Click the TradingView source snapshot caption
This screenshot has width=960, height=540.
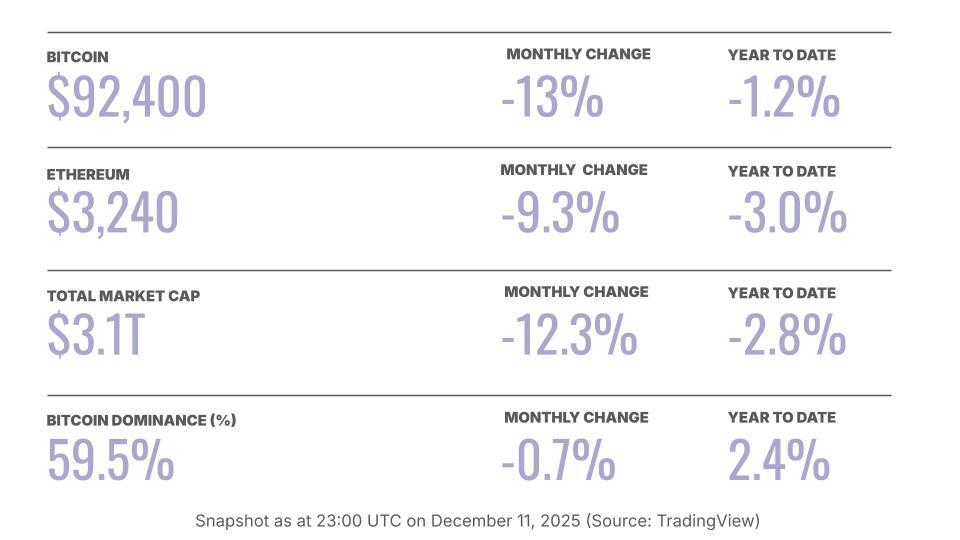(477, 521)
